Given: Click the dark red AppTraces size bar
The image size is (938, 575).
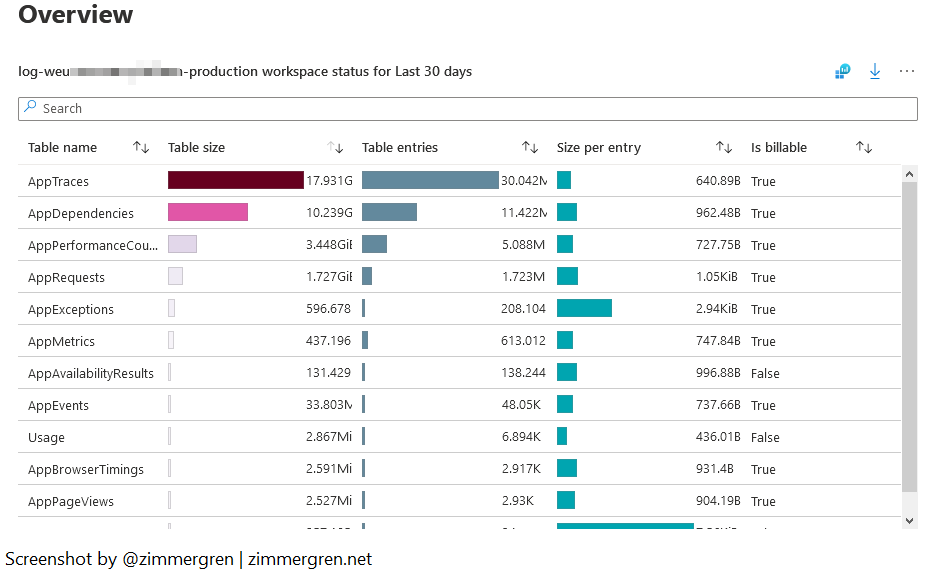Looking at the screenshot, I should click(235, 180).
